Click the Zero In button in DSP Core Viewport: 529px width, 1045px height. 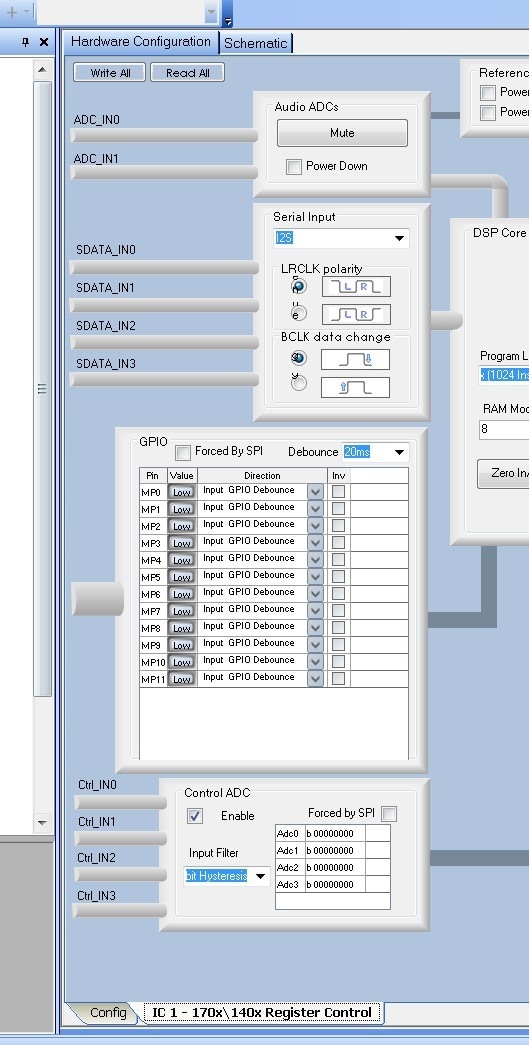click(x=504, y=473)
